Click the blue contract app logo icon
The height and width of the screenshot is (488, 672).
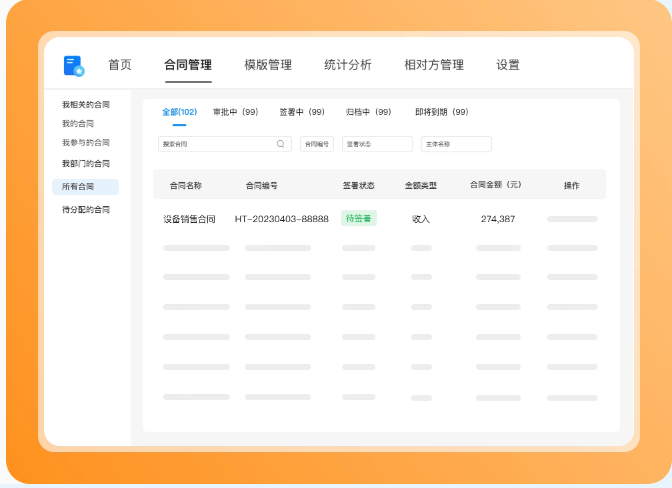coord(74,66)
